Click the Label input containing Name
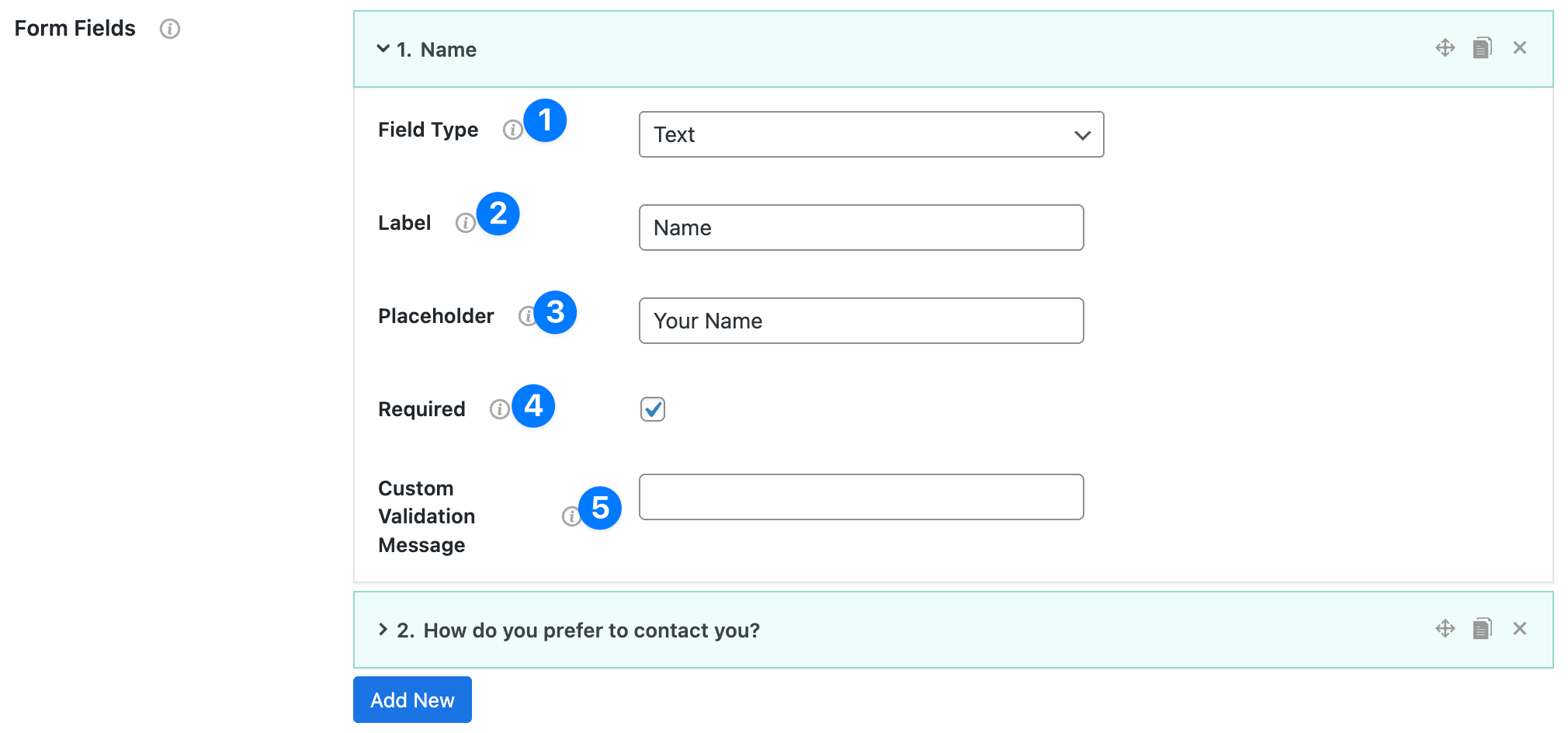Image resolution: width=1568 pixels, height=733 pixels. [x=861, y=228]
